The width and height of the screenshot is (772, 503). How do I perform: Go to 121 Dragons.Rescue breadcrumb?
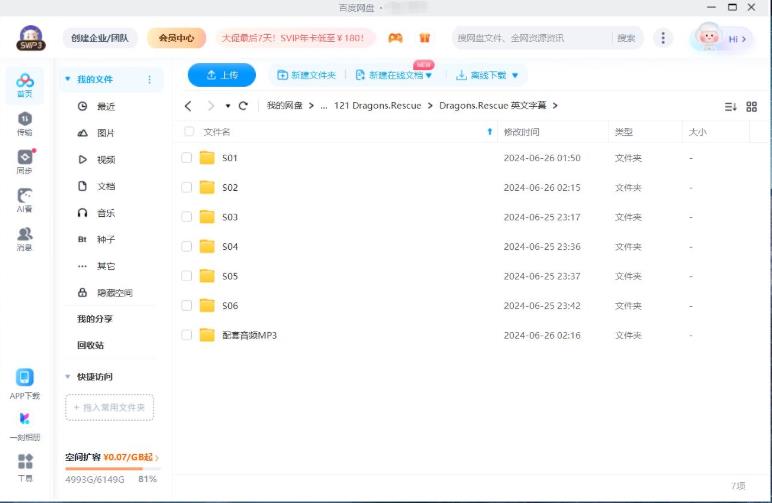click(x=377, y=105)
